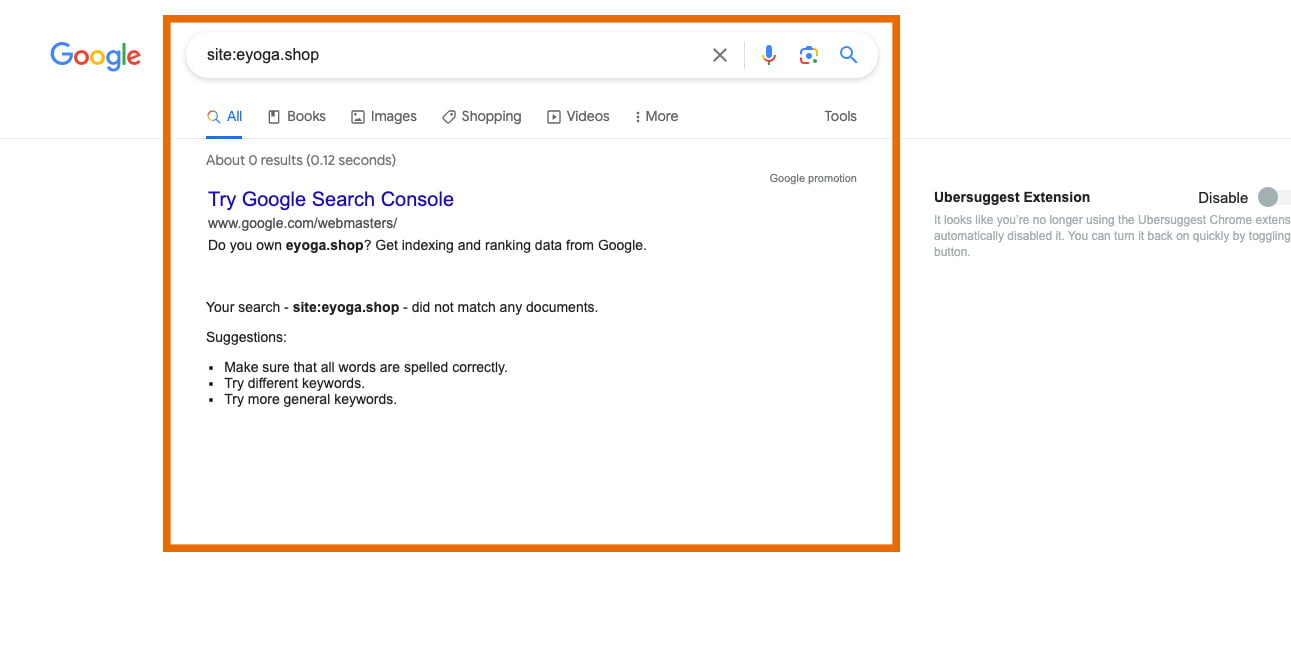Click the 'Do you own eyoga.shop?' description

coord(427,245)
